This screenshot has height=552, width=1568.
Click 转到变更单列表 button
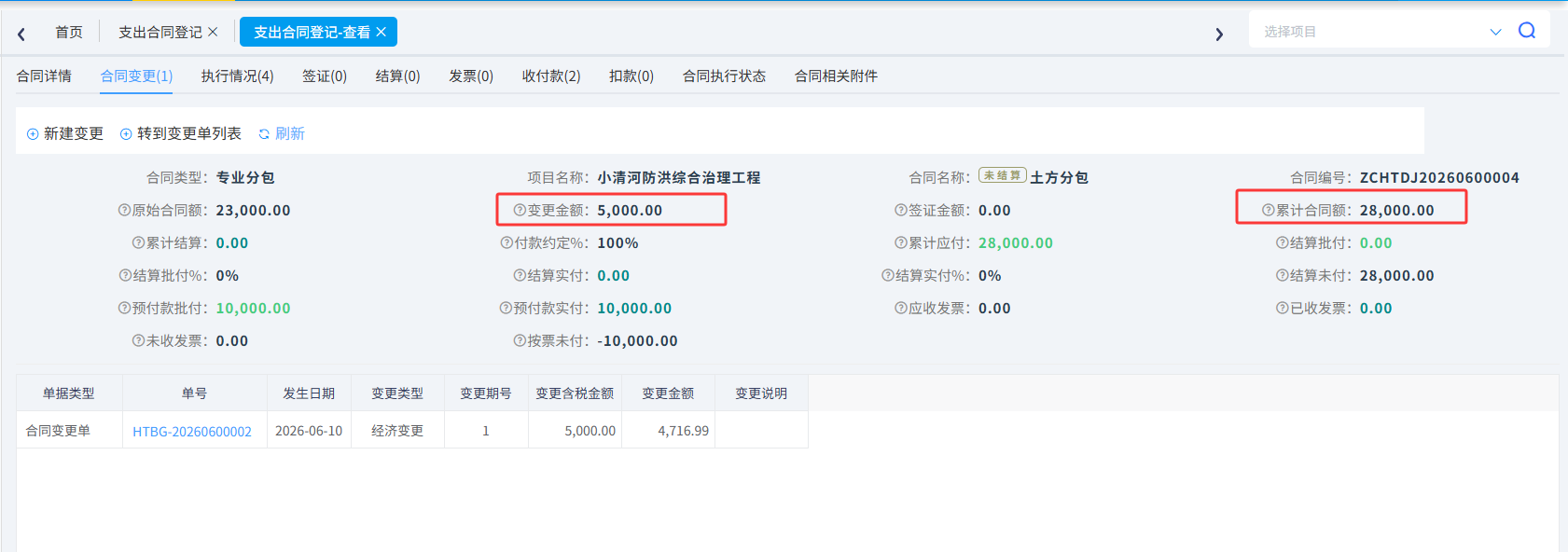click(x=181, y=133)
